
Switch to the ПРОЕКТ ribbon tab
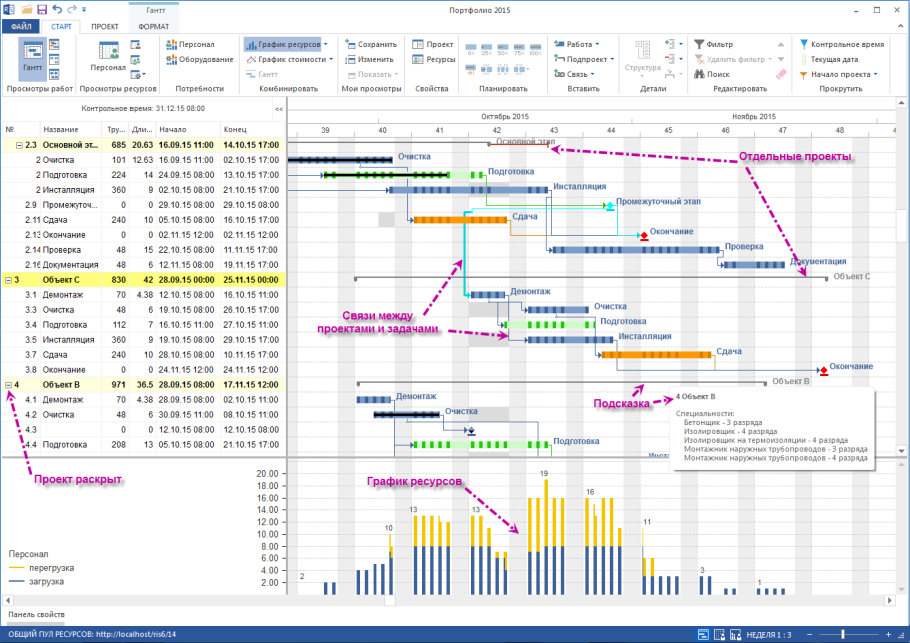coord(105,25)
